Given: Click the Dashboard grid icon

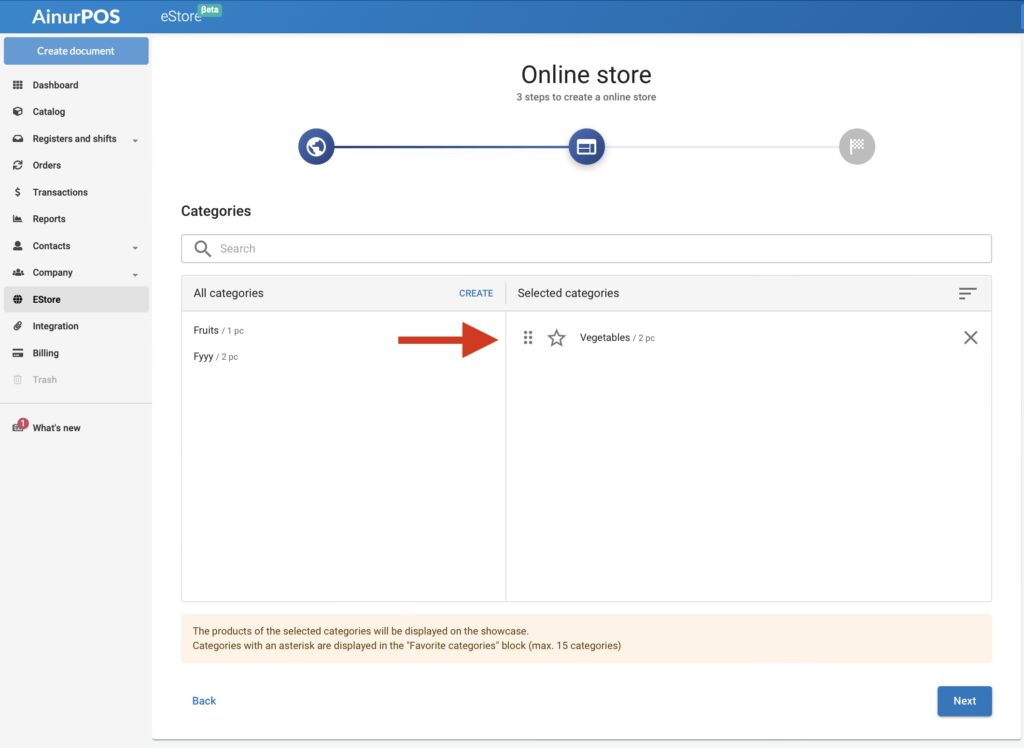Looking at the screenshot, I should click(18, 85).
